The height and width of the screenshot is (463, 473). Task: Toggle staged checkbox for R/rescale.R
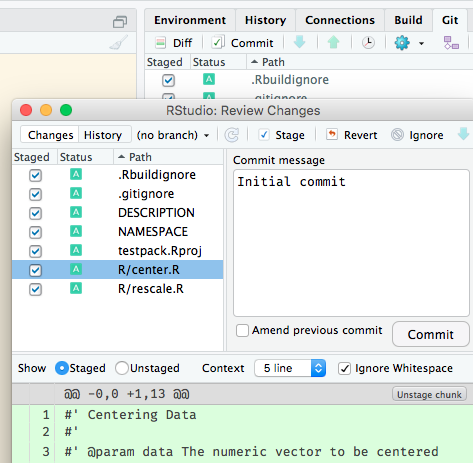click(35, 289)
